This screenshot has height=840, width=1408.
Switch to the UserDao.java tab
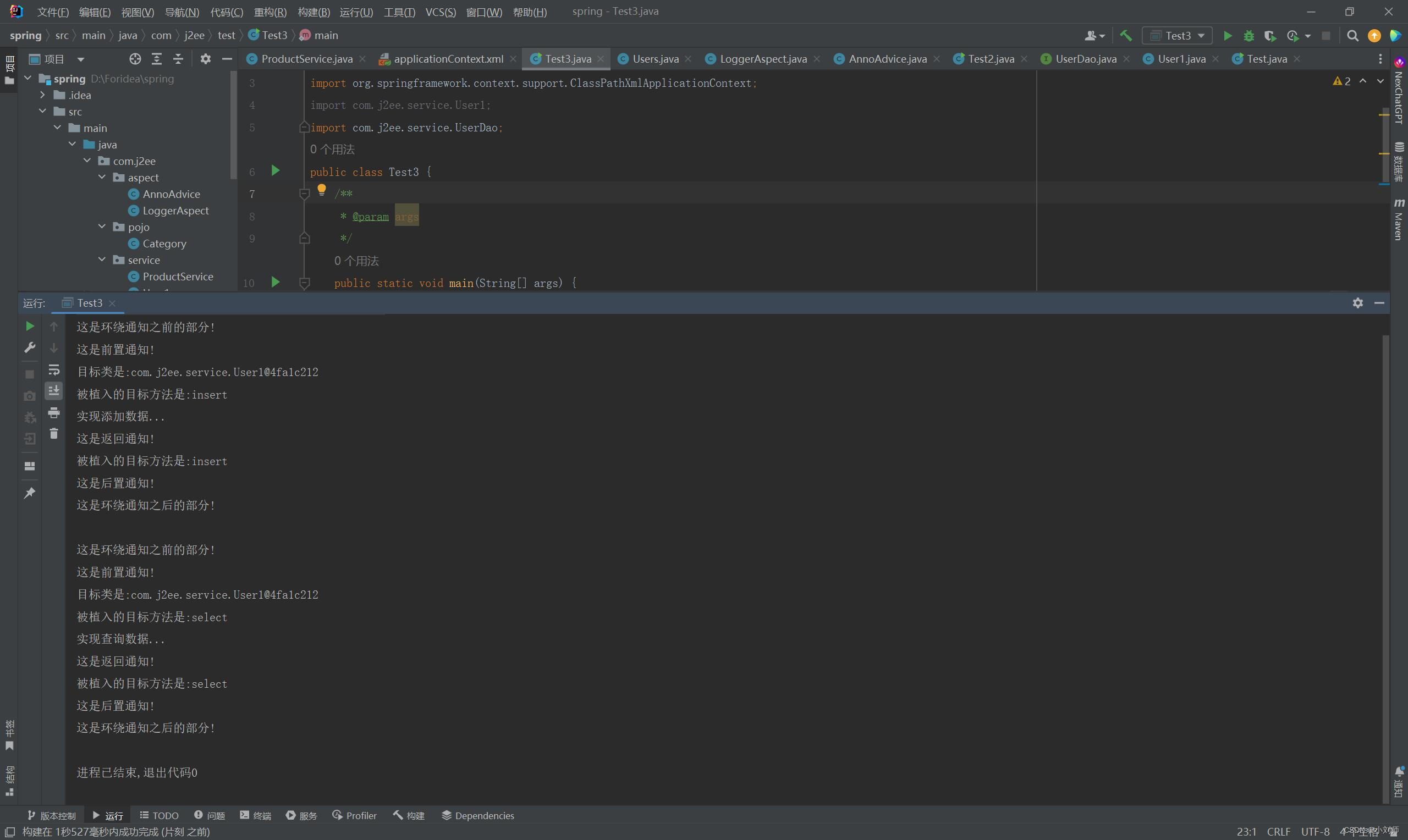click(1085, 59)
